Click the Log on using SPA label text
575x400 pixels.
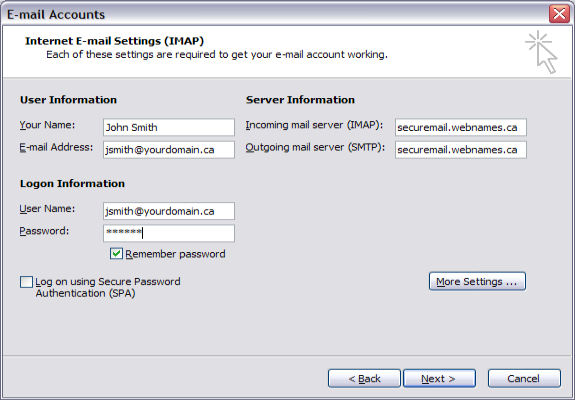point(108,287)
